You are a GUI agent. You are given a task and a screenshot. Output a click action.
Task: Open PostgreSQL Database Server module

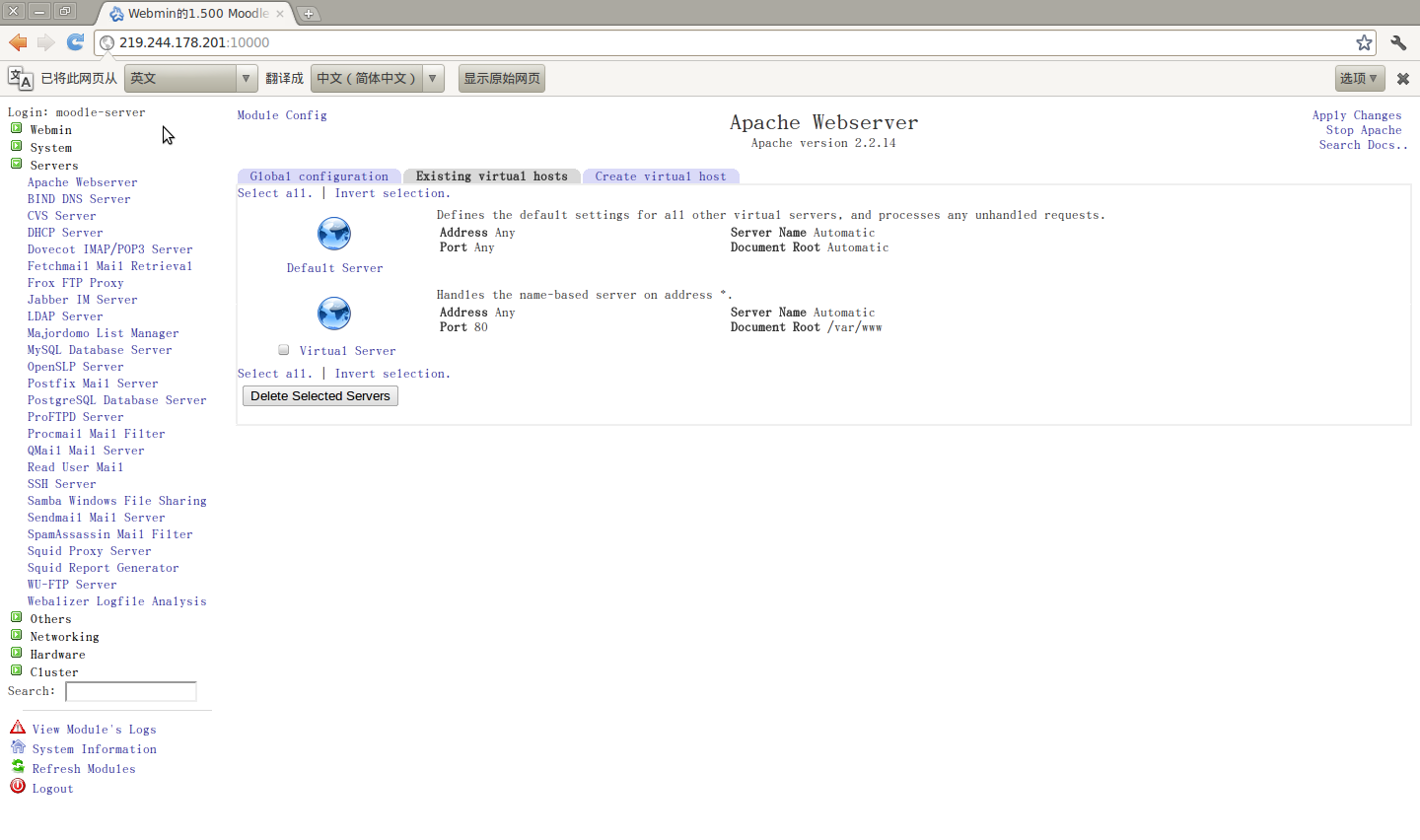[x=117, y=400]
